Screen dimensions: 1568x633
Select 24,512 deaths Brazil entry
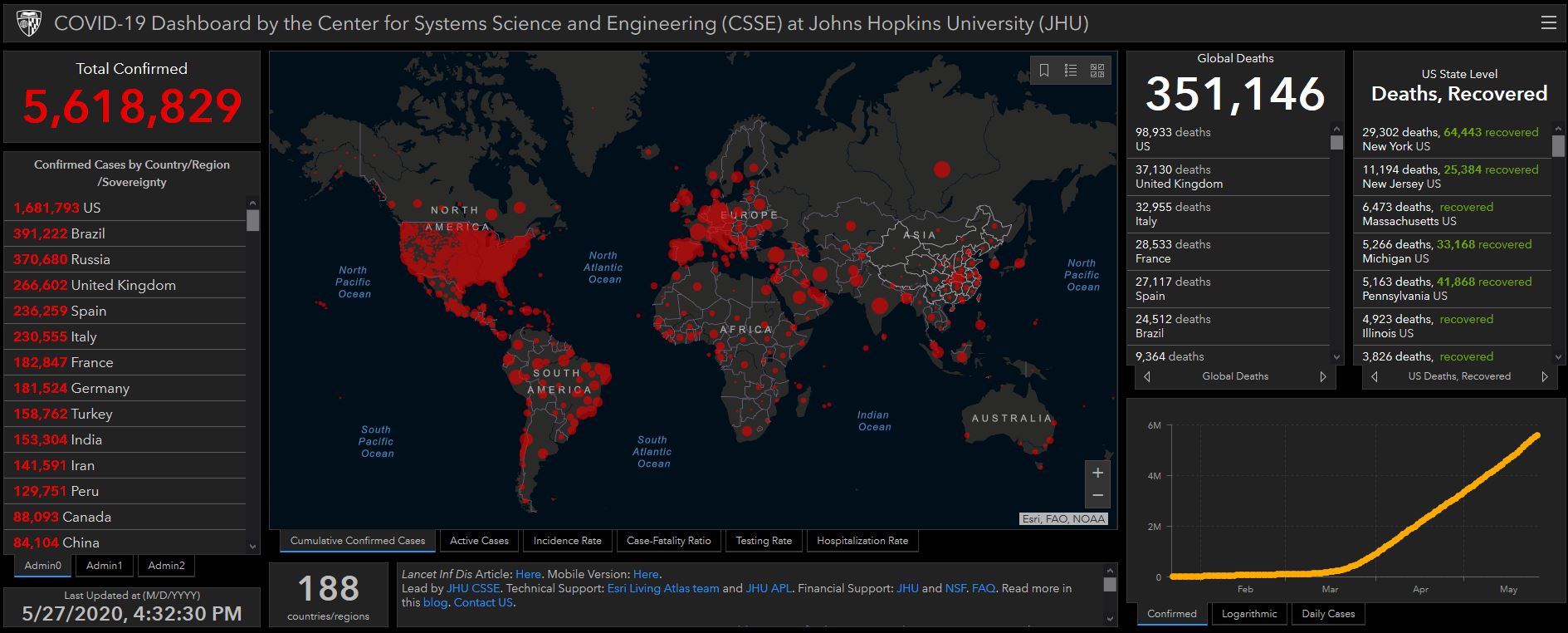tap(1232, 326)
